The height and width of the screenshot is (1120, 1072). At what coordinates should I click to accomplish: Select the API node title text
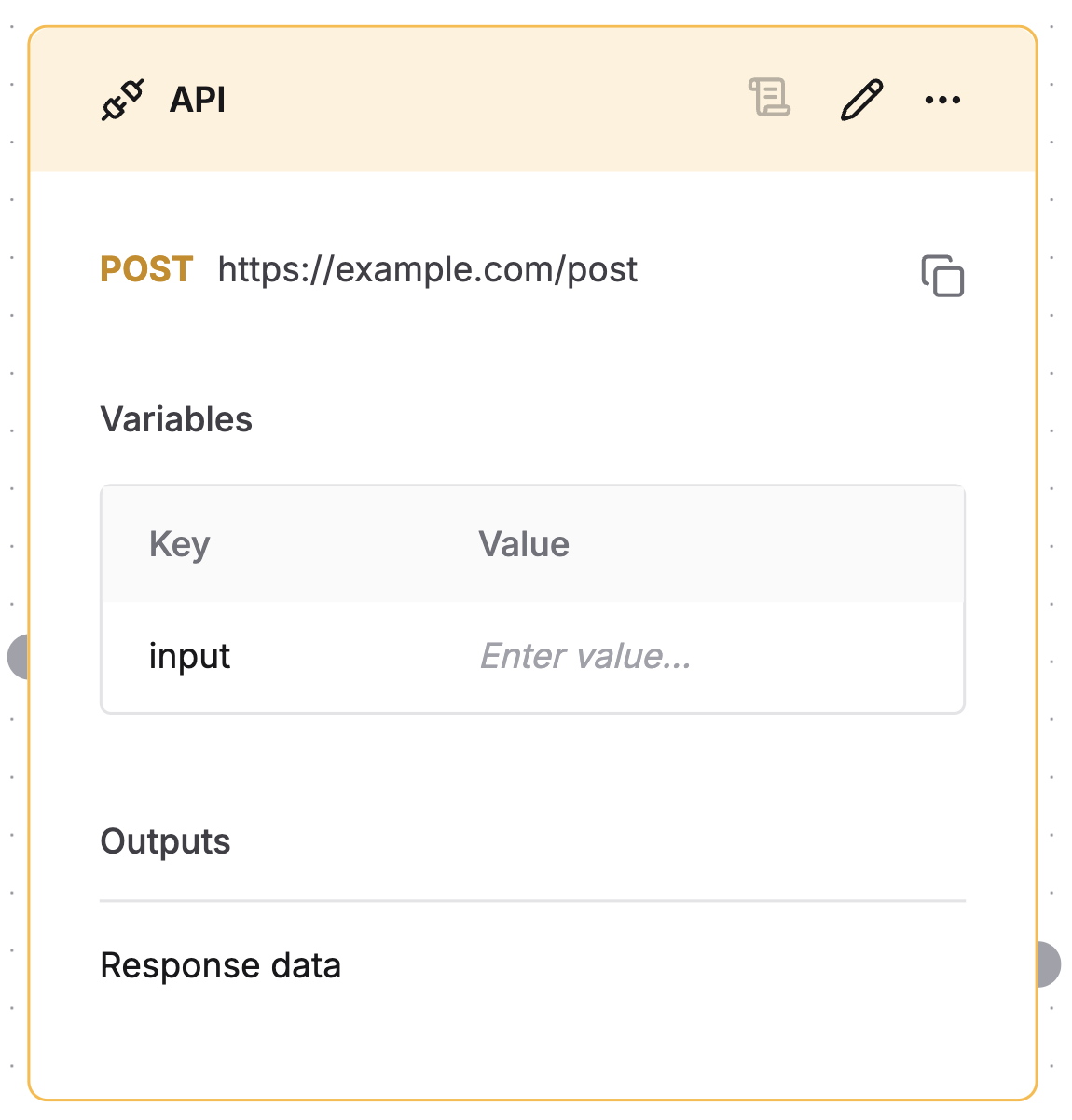tap(197, 99)
